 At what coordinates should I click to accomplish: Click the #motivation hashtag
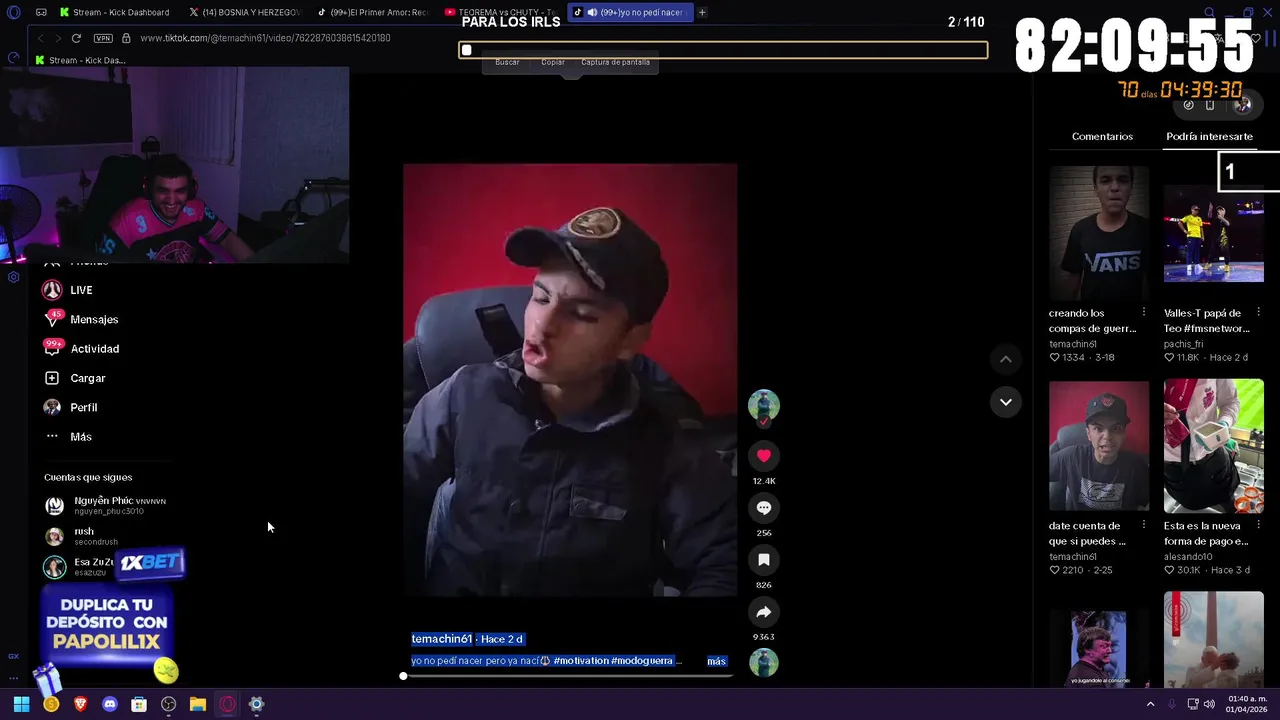click(x=580, y=661)
